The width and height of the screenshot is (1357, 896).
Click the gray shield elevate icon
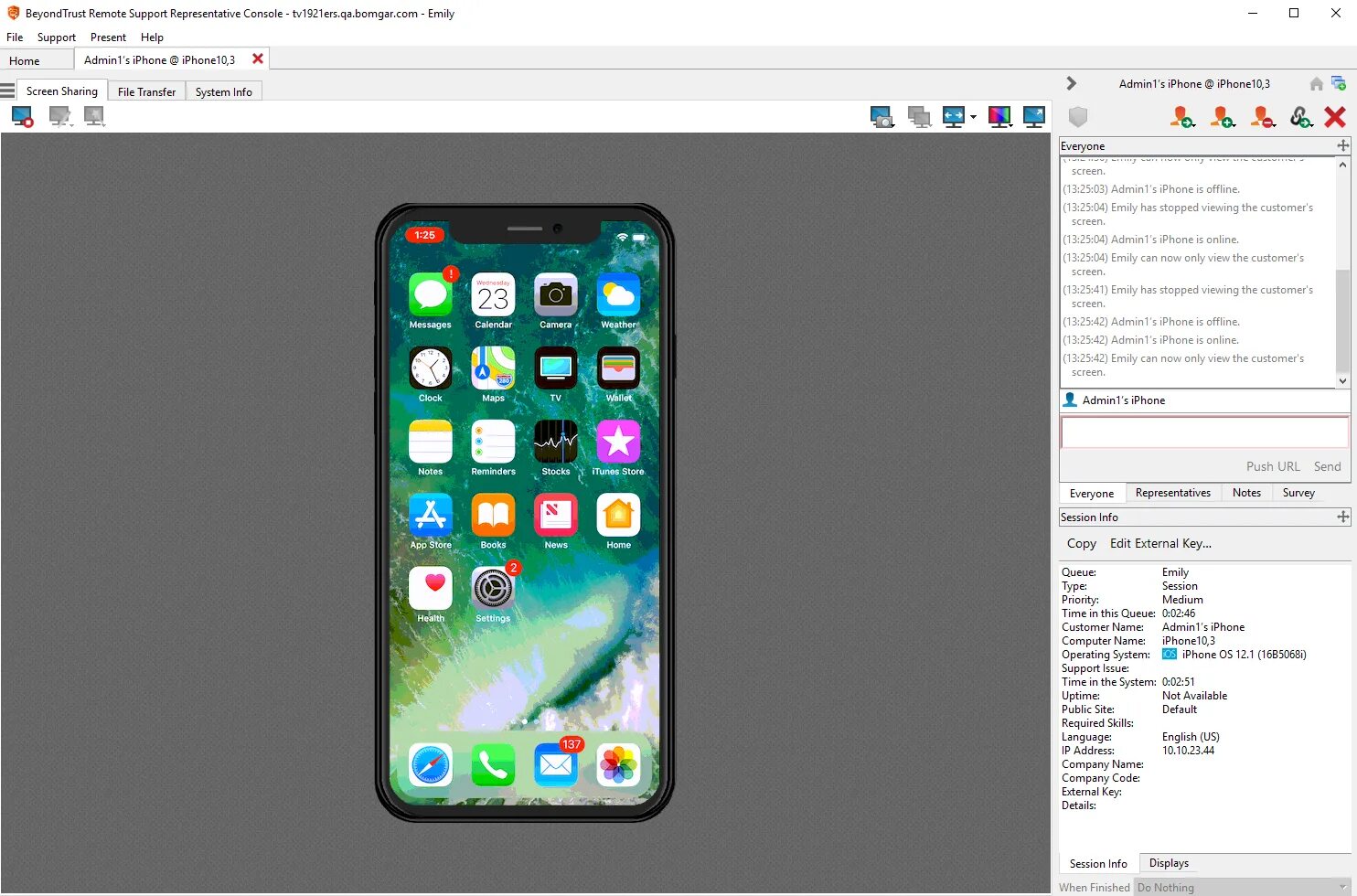(x=1078, y=117)
